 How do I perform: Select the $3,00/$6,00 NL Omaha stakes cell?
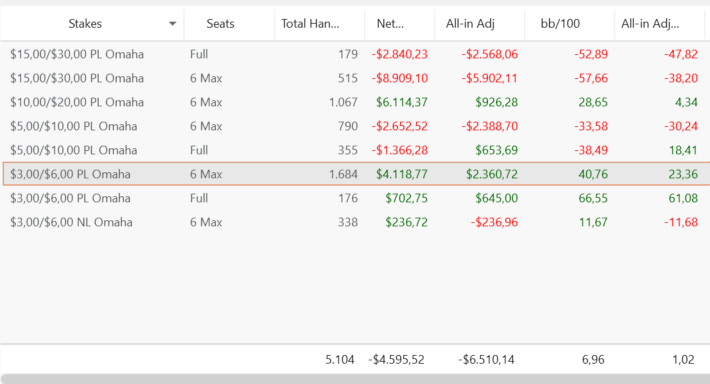pyautogui.click(x=71, y=222)
